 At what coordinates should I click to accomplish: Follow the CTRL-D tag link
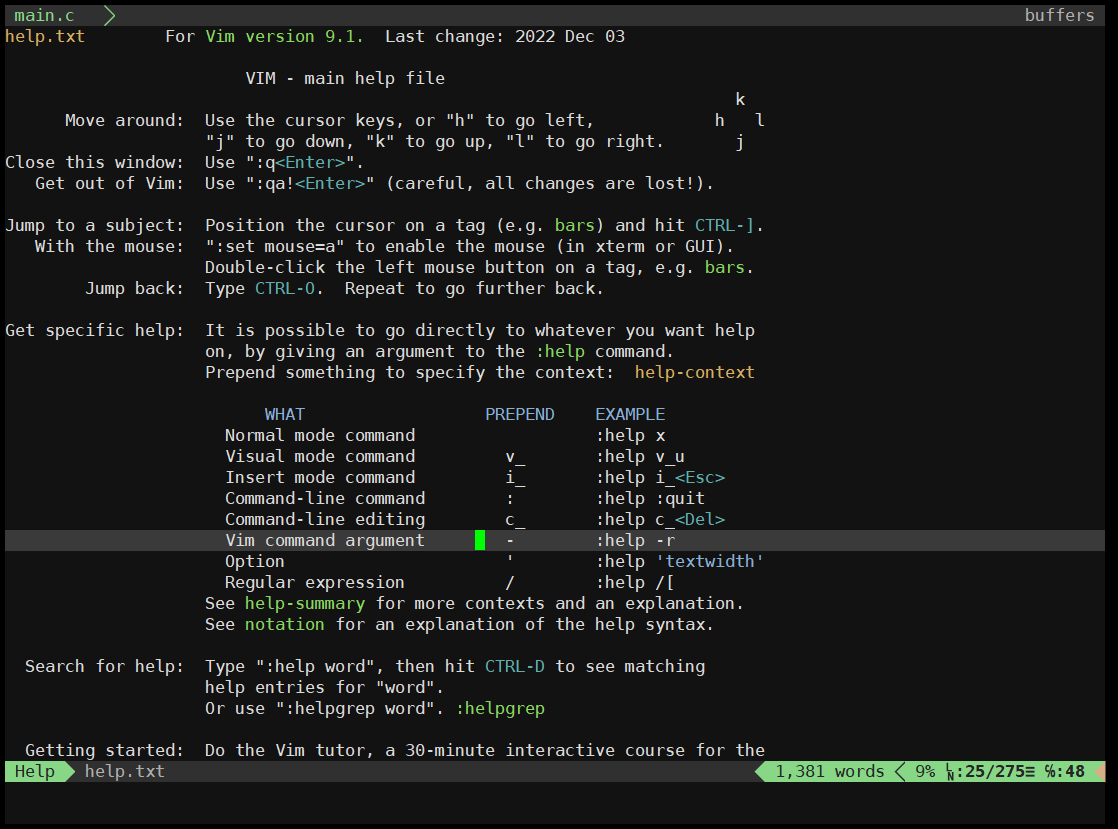point(515,666)
